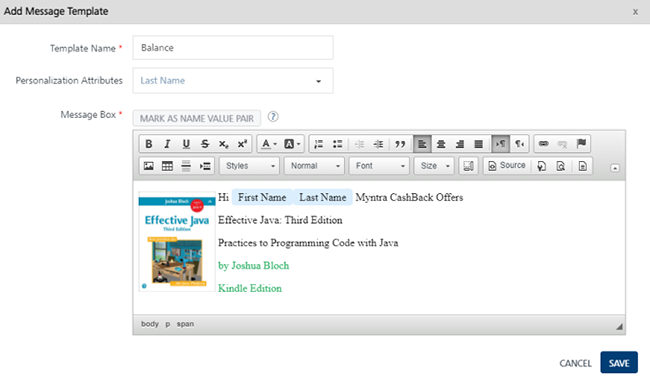Expand the Font dropdown
The width and height of the screenshot is (650, 382).
tap(379, 166)
